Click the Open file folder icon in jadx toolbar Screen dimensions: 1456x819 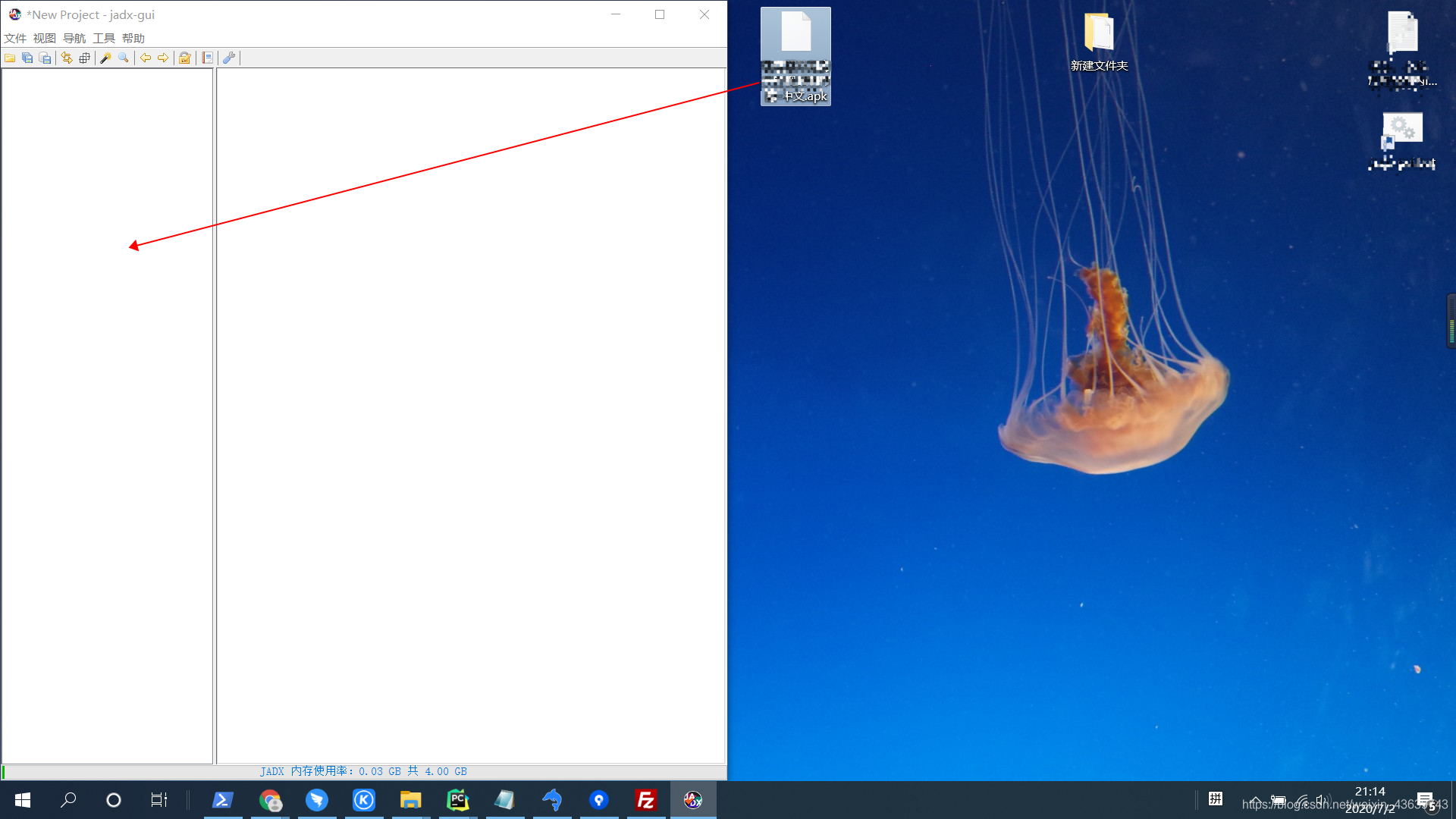coord(10,58)
